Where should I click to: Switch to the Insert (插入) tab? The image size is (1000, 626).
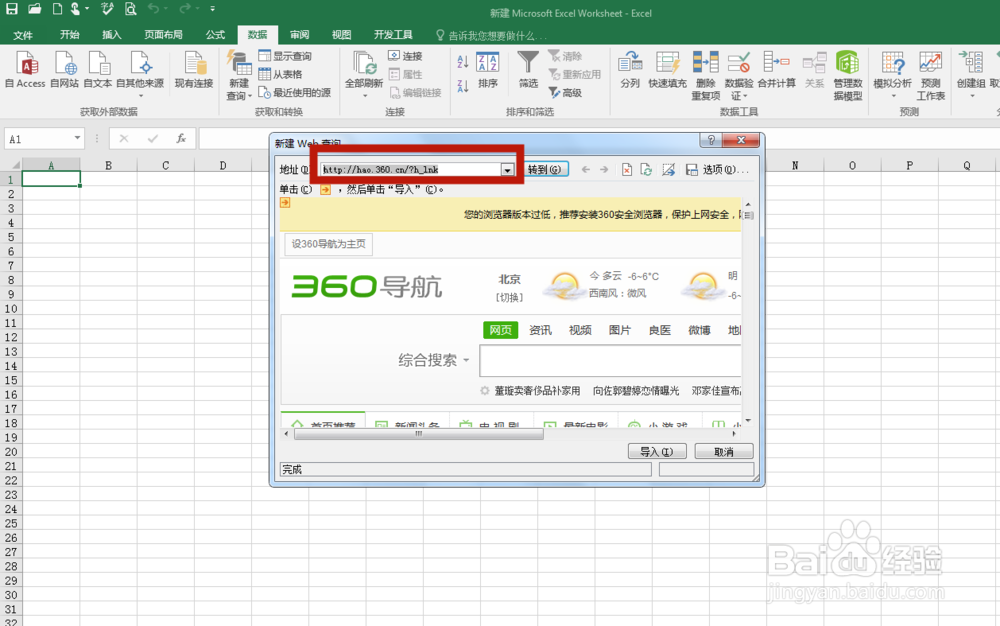pos(112,35)
